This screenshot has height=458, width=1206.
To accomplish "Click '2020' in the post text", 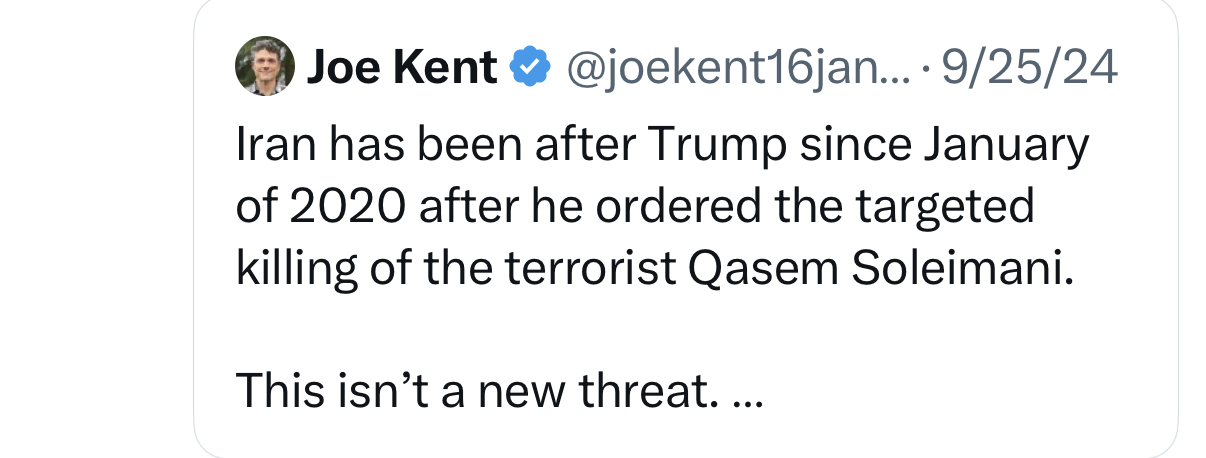I will 346,207.
